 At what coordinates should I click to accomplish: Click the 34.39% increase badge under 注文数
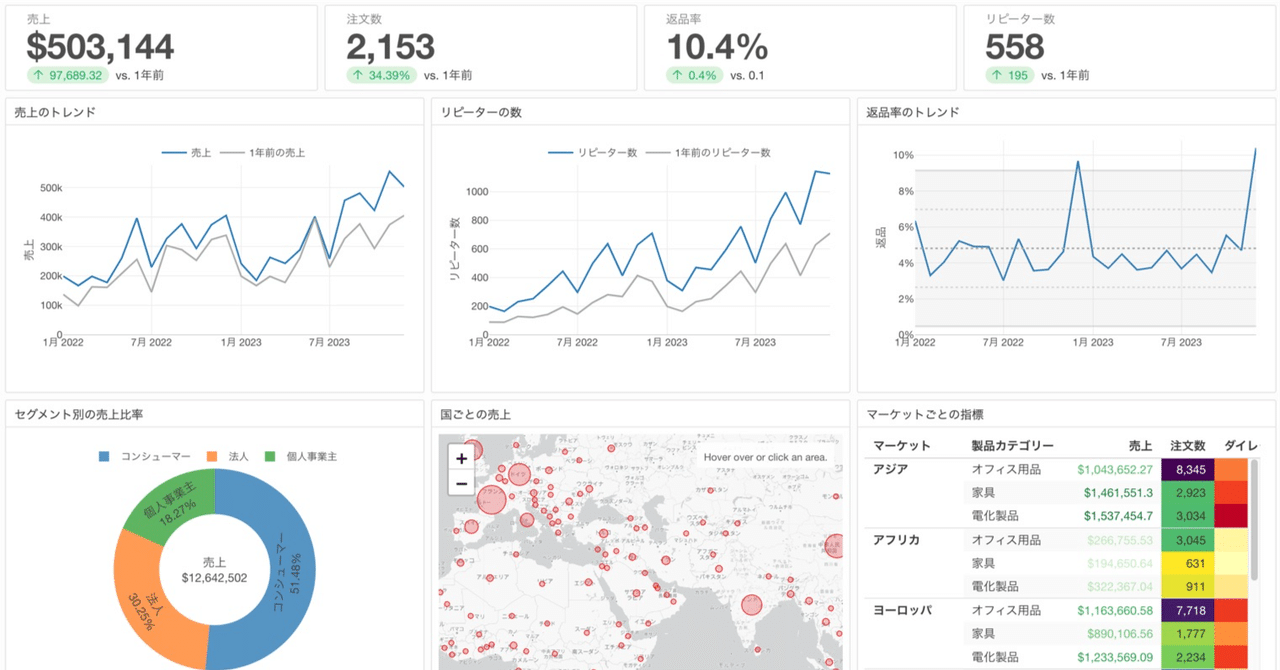[381, 75]
